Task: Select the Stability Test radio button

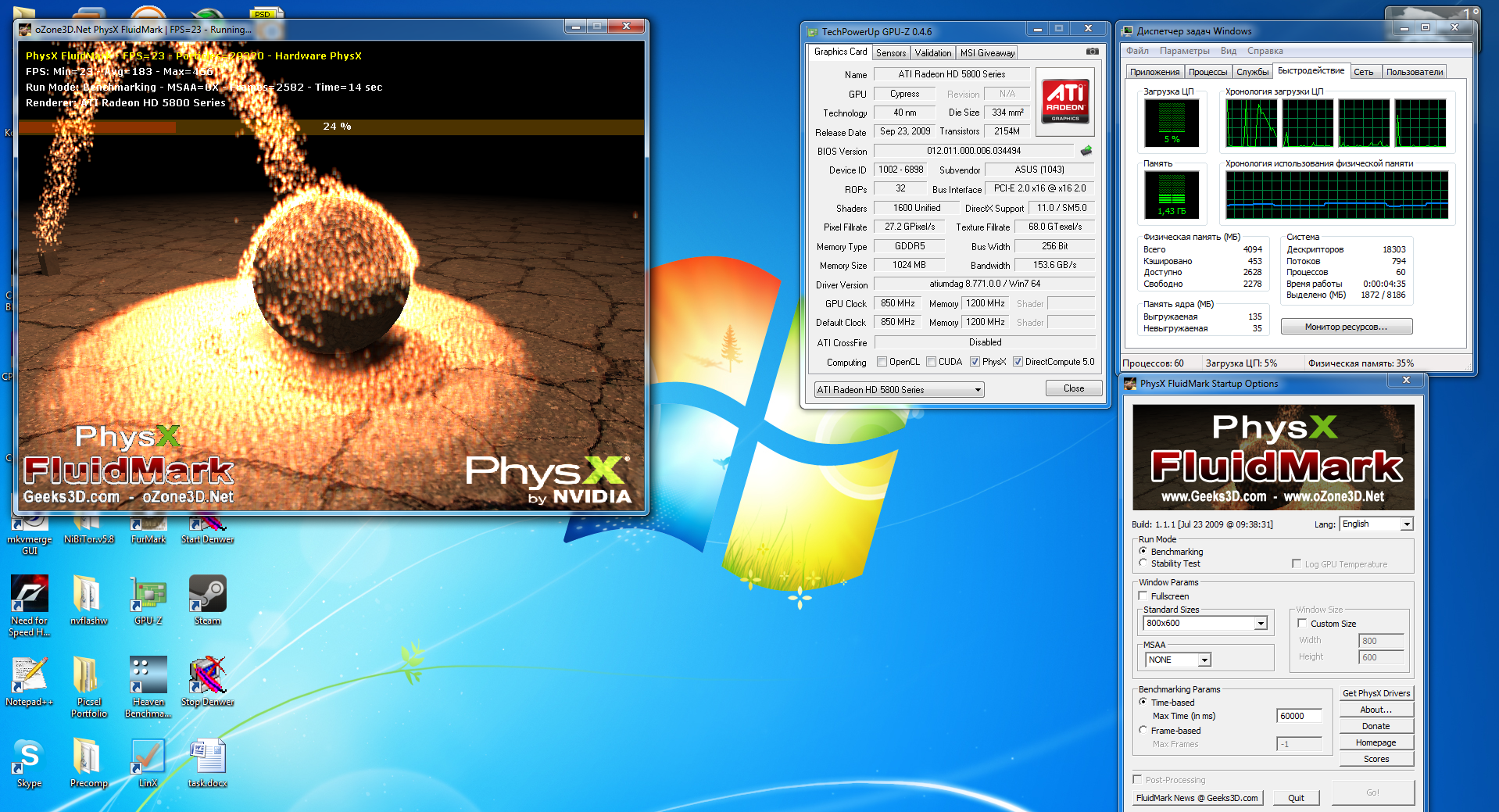Action: 1143,563
